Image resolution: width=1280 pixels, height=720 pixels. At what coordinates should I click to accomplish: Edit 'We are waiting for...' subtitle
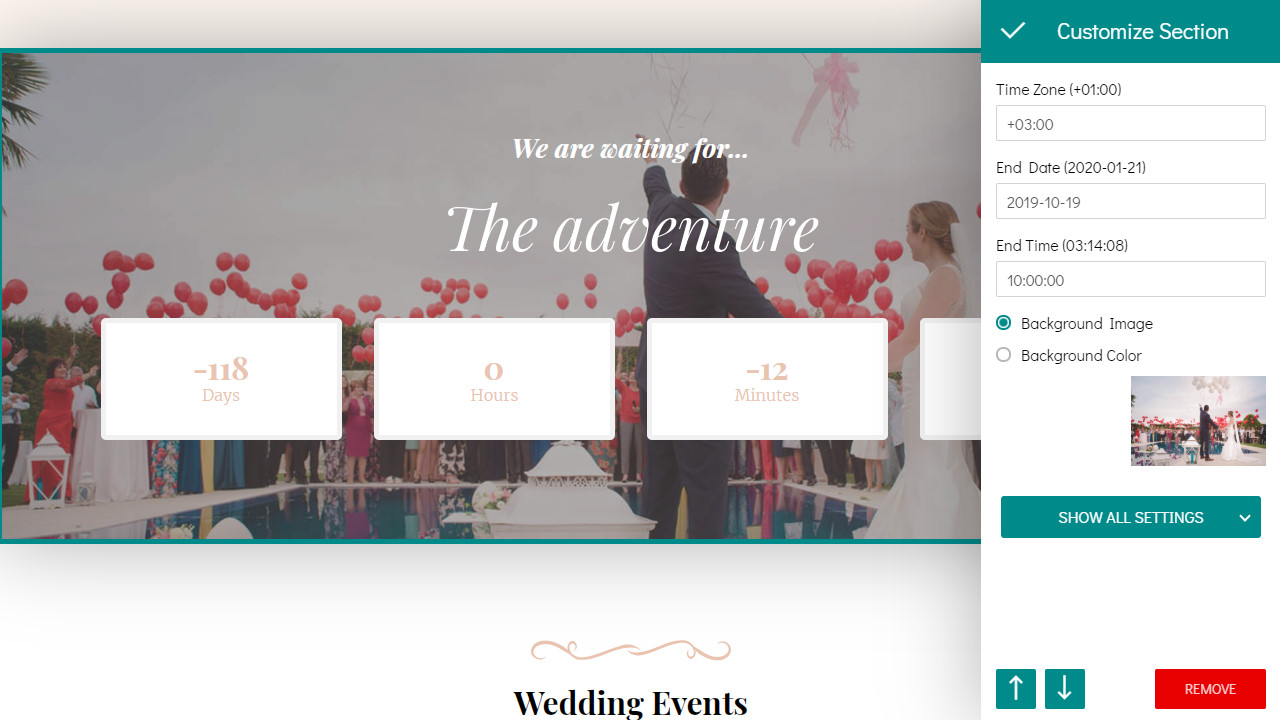pos(630,149)
